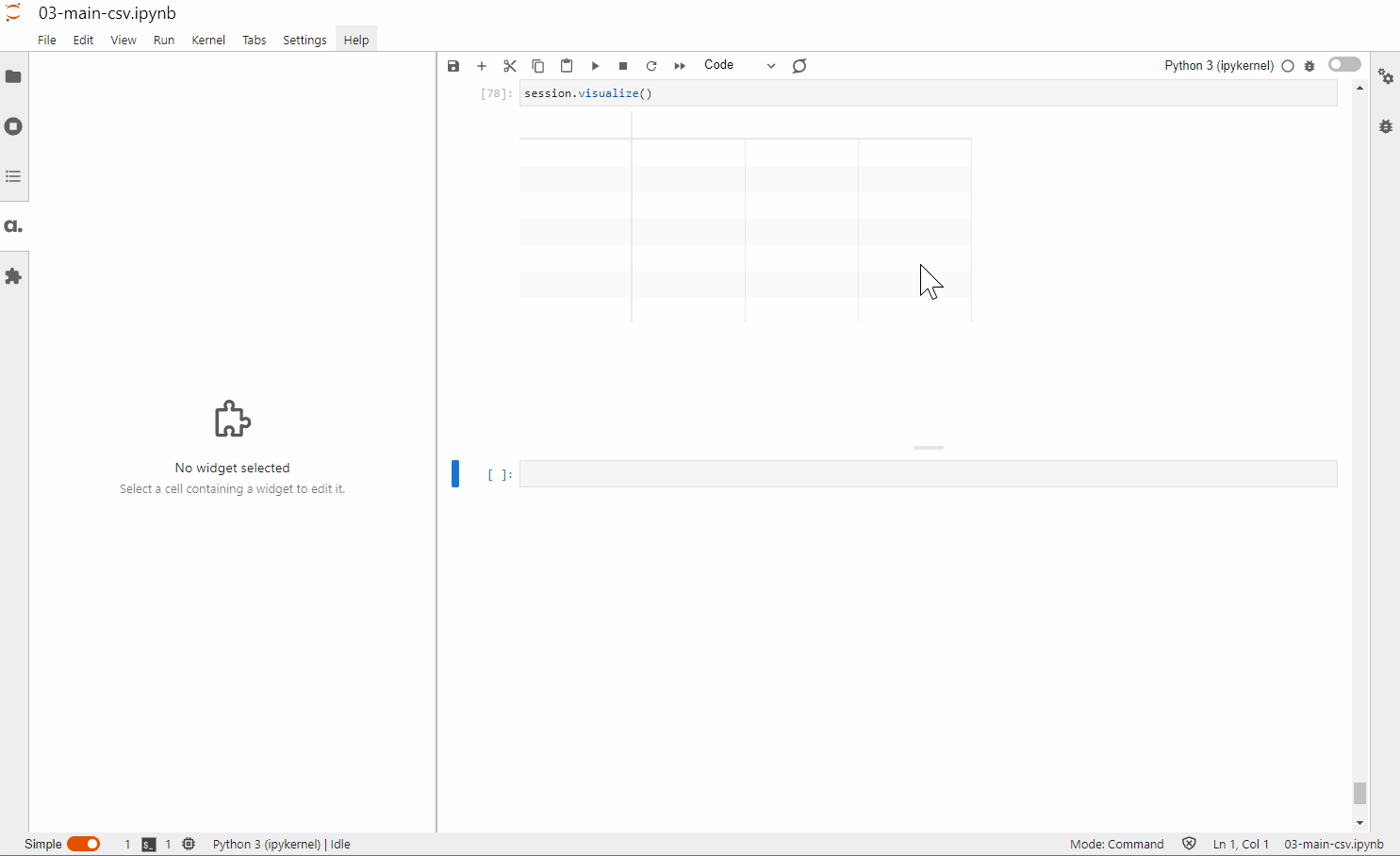Open the Debugger panel in the right sidebar
This screenshot has height=856, width=1400.
point(1386,126)
